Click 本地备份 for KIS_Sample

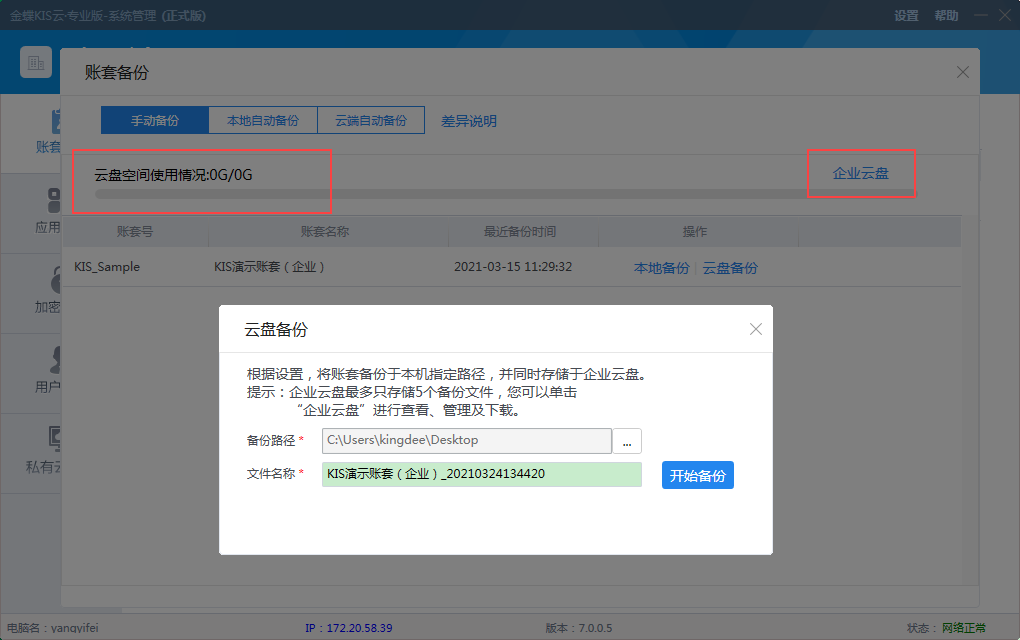point(661,268)
